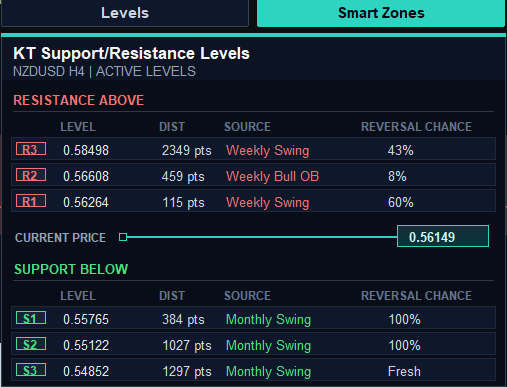Click the KT Support/Resistance Levels title
Screen dimensions: 507x387
click(131, 53)
